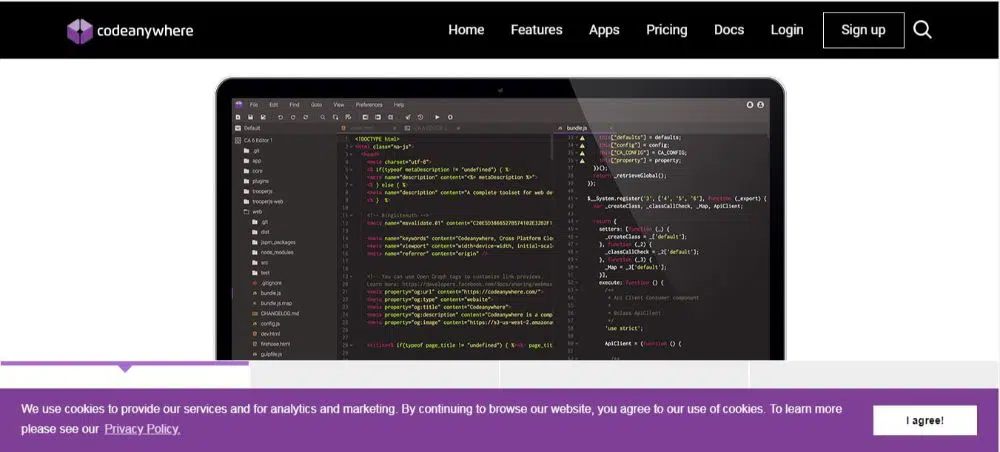Click the Sign up button
The height and width of the screenshot is (452, 1000).
click(863, 30)
